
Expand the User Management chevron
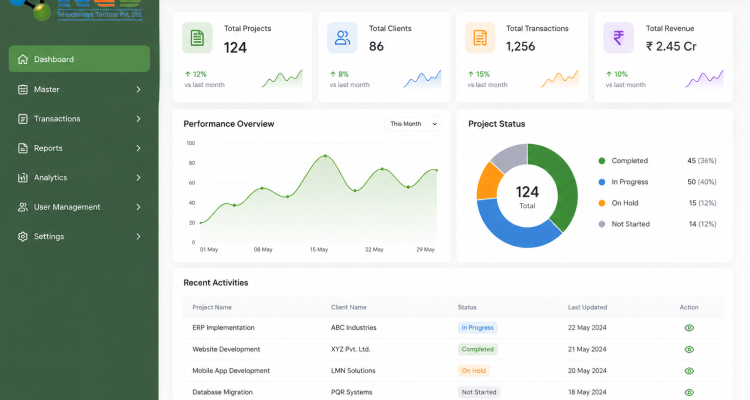[x=138, y=207]
